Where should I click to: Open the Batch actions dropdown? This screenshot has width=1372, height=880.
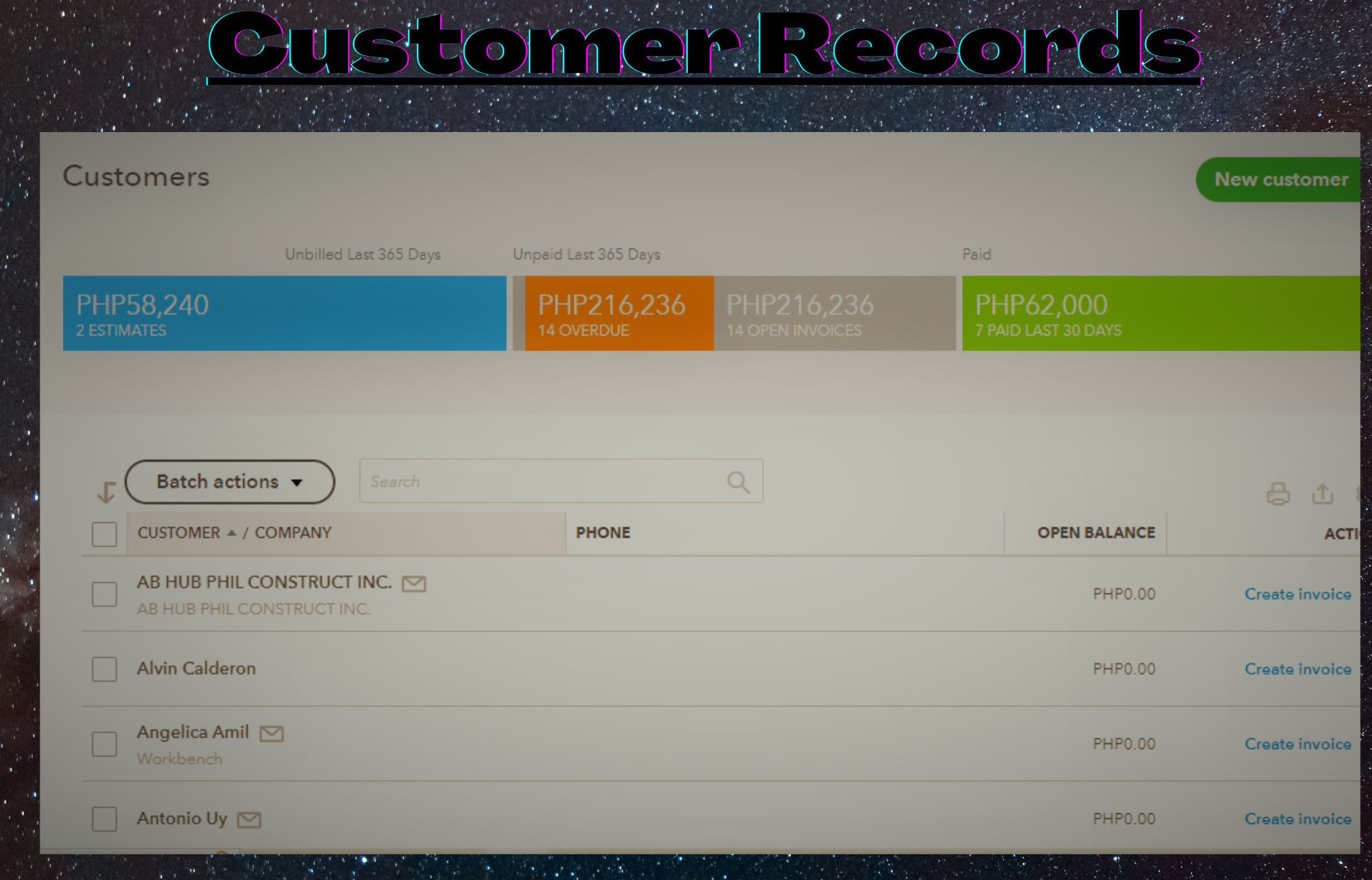point(230,482)
